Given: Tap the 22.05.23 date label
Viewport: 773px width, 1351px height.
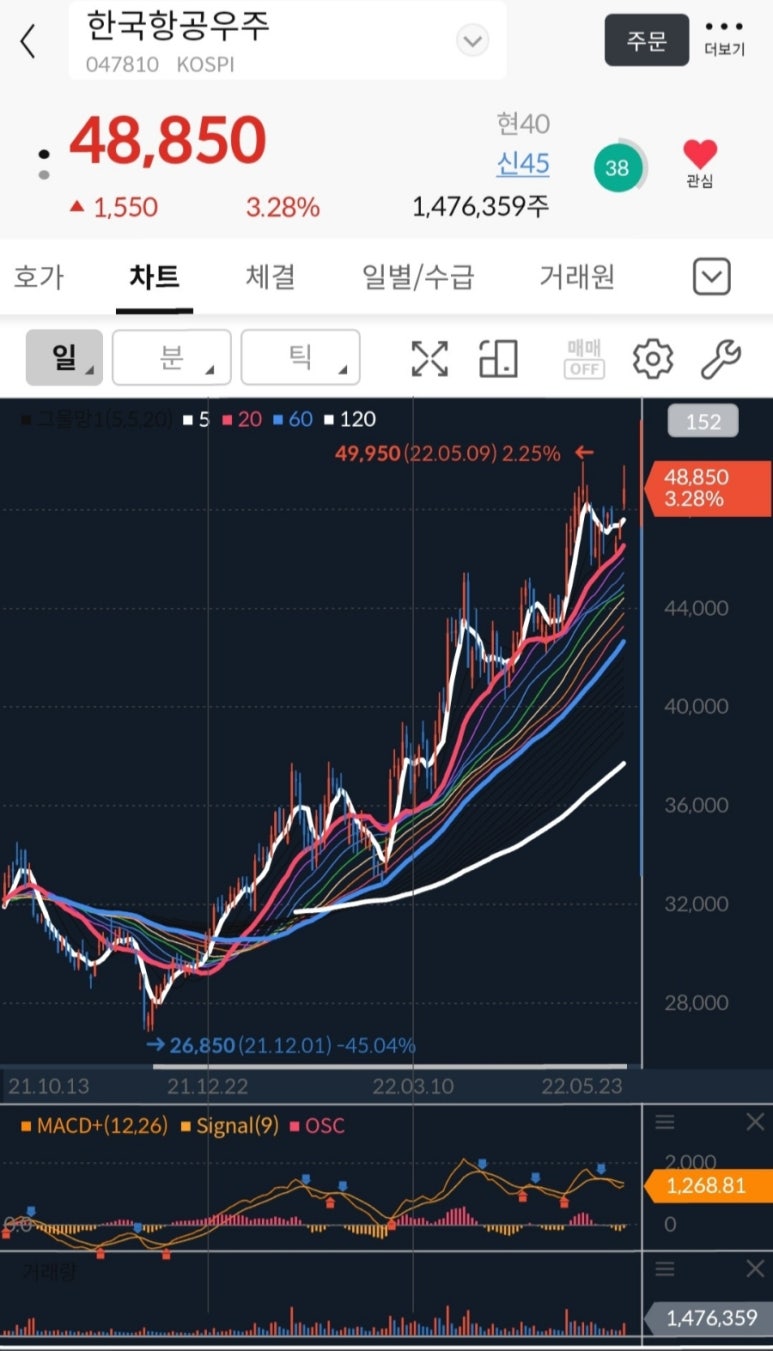Looking at the screenshot, I should [582, 1084].
